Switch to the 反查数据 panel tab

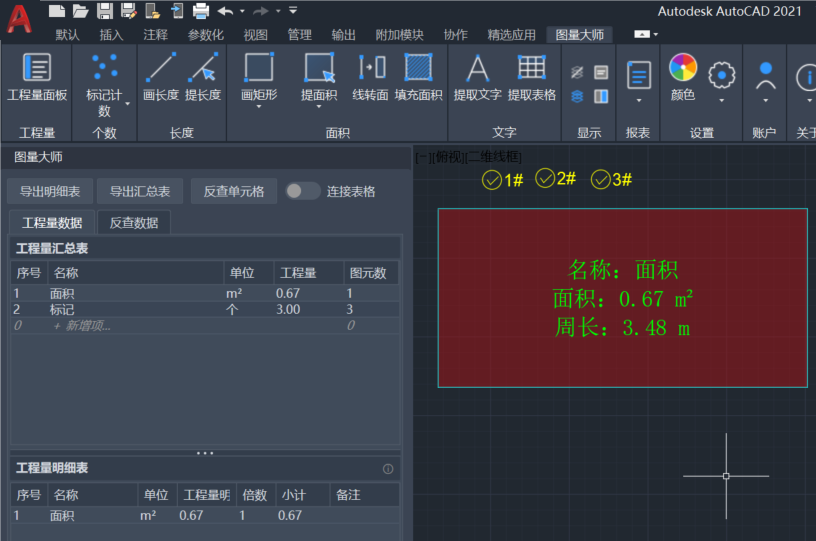(134, 223)
